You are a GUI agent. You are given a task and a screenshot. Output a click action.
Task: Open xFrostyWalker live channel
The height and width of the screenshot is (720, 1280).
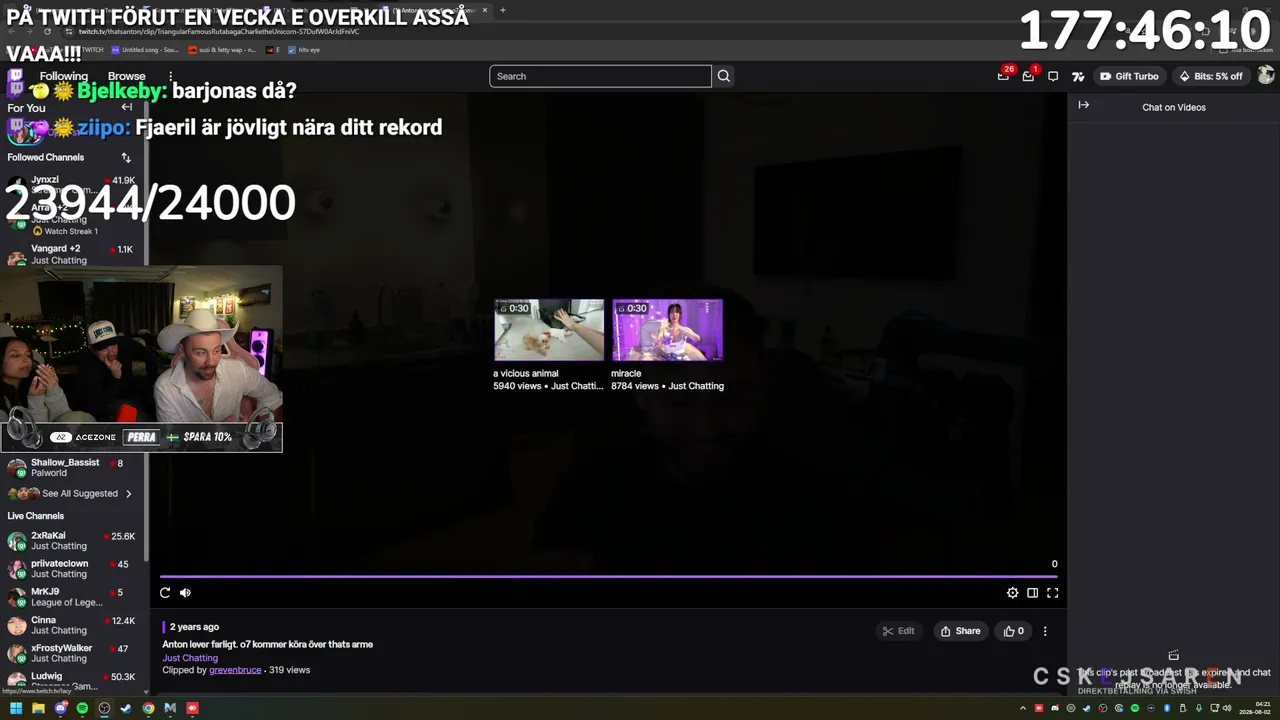[x=73, y=653]
